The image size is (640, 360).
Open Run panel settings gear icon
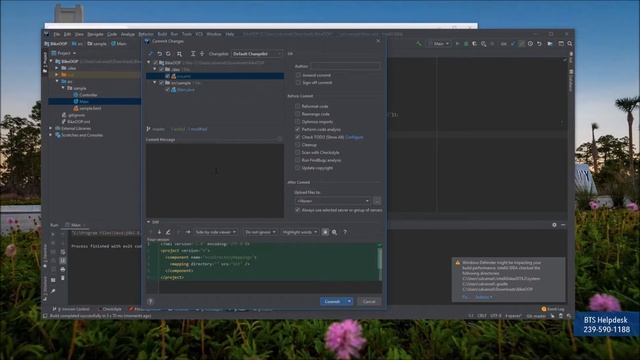coord(554,225)
